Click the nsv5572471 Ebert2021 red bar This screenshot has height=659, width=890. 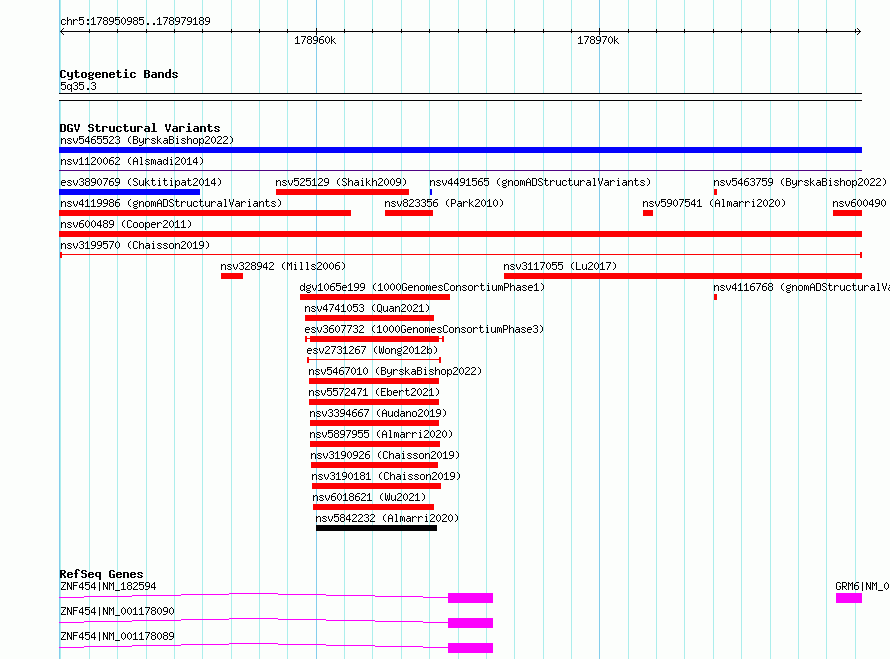click(373, 402)
